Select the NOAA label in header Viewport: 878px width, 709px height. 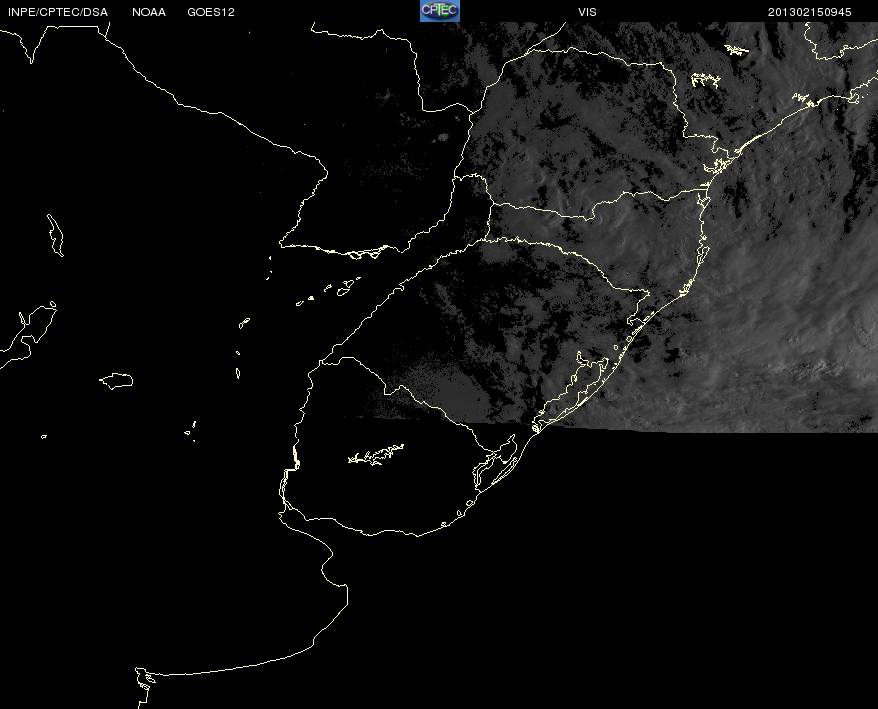149,12
